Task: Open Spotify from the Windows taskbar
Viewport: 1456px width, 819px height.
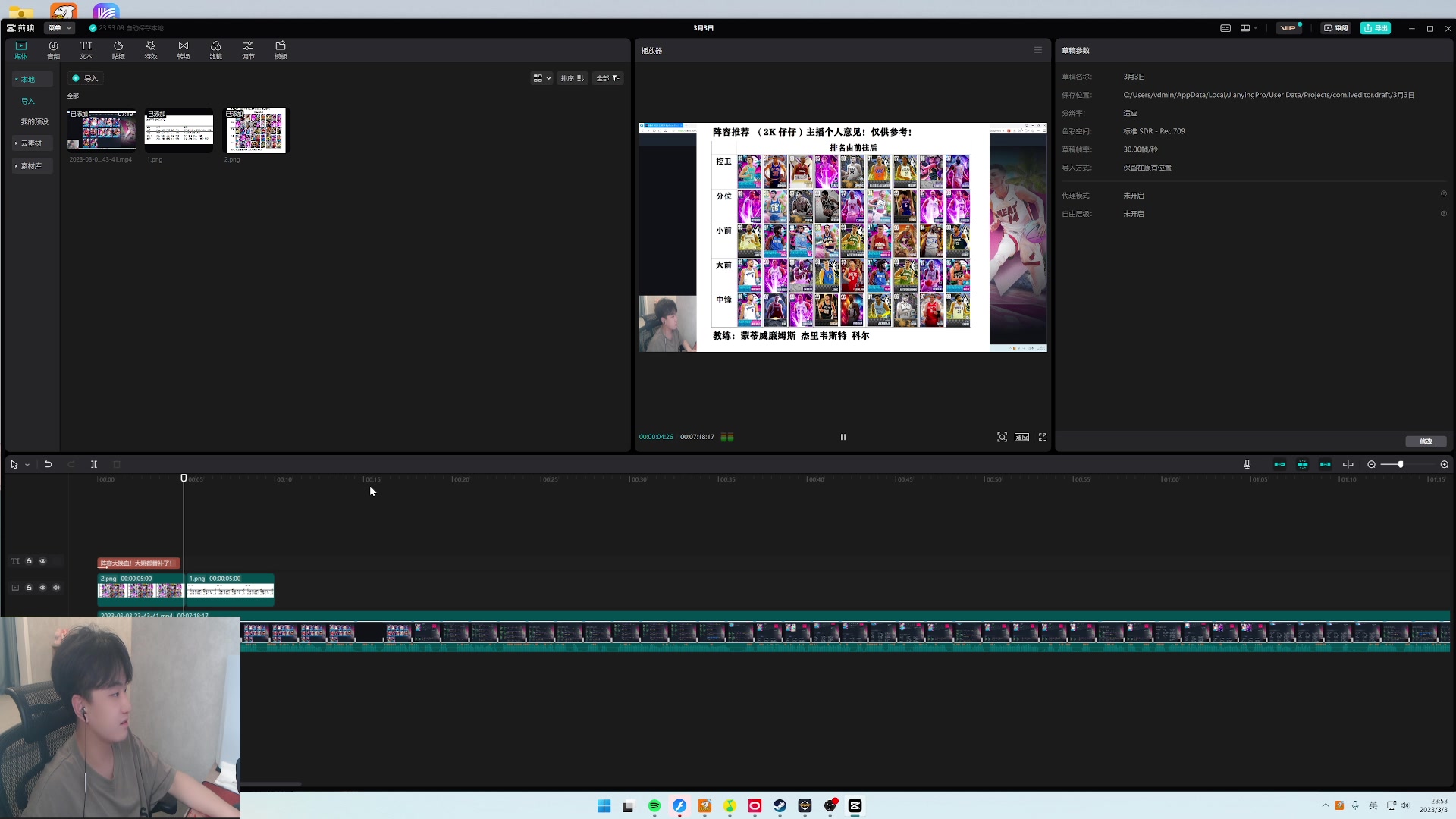Action: [x=654, y=806]
